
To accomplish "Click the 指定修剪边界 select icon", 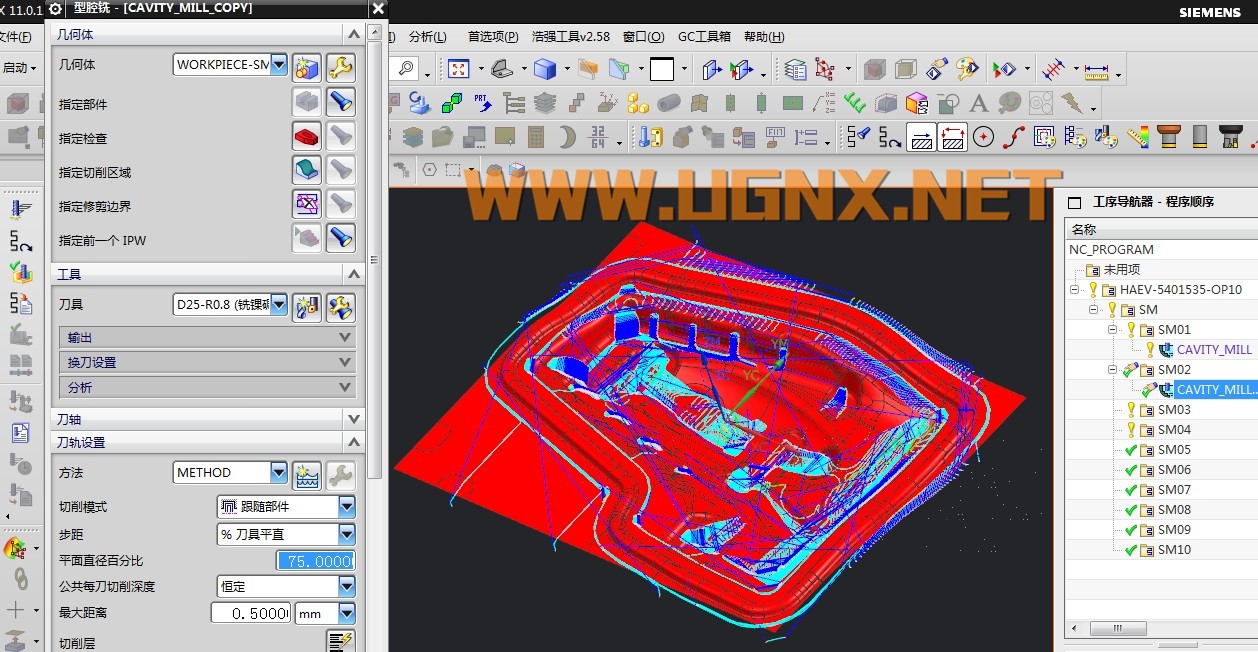I will tap(307, 204).
